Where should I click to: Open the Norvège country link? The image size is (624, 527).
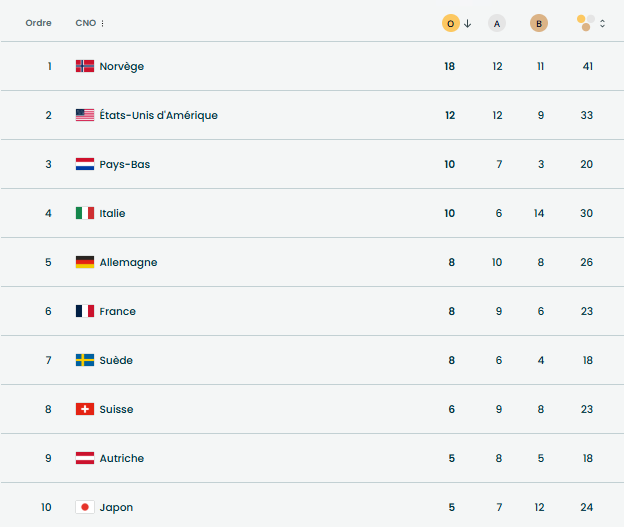pos(122,66)
